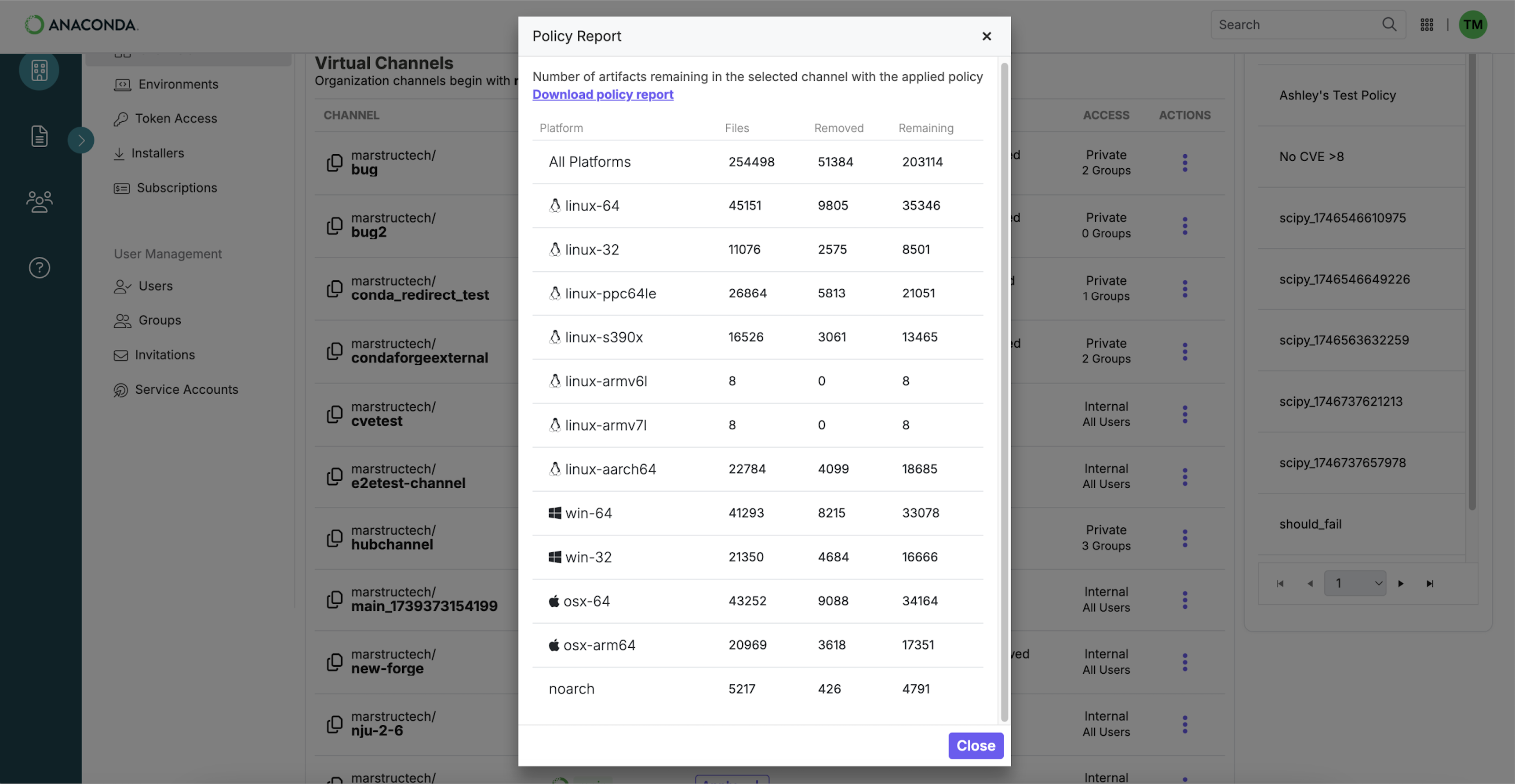Go to Token Access page
The height and width of the screenshot is (784, 1515).
175,119
